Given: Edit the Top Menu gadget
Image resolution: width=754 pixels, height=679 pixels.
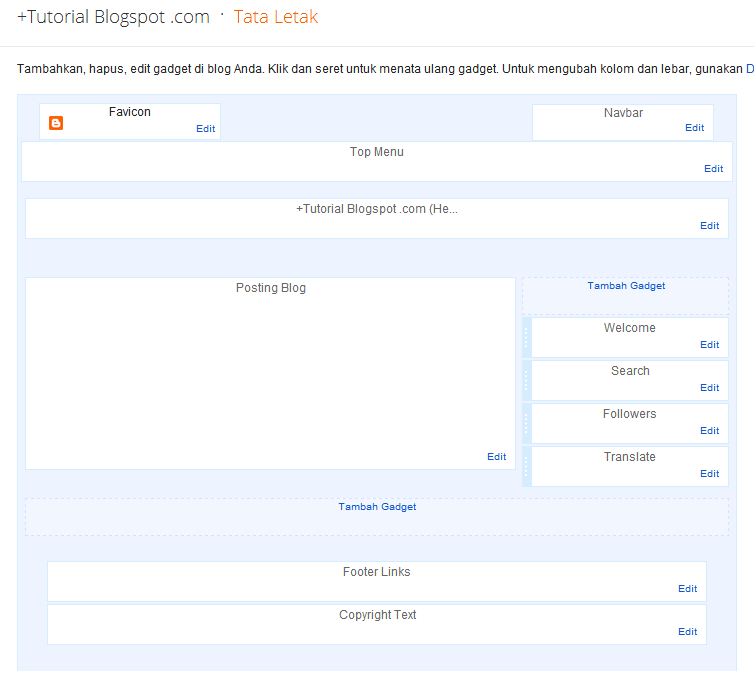Looking at the screenshot, I should (x=713, y=168).
